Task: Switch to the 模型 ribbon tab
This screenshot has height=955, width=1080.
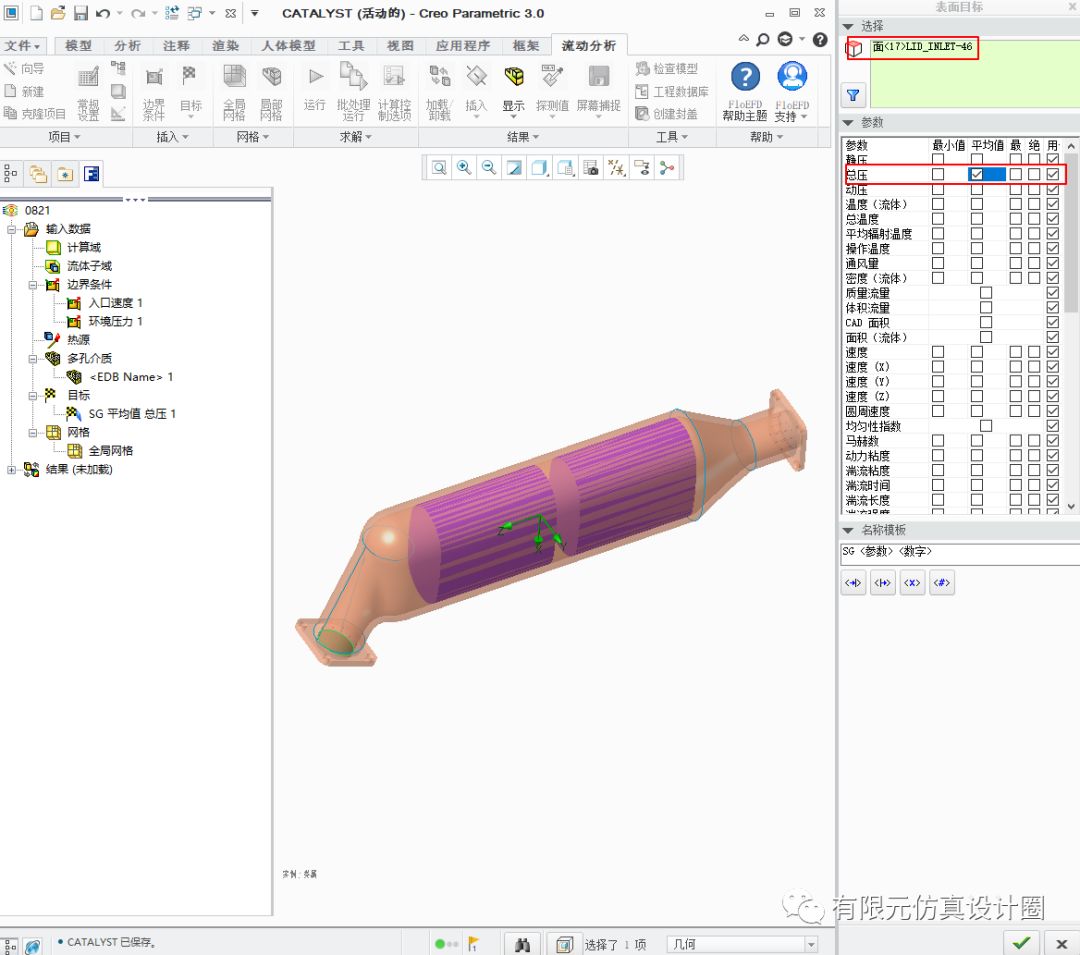Action: click(x=78, y=46)
